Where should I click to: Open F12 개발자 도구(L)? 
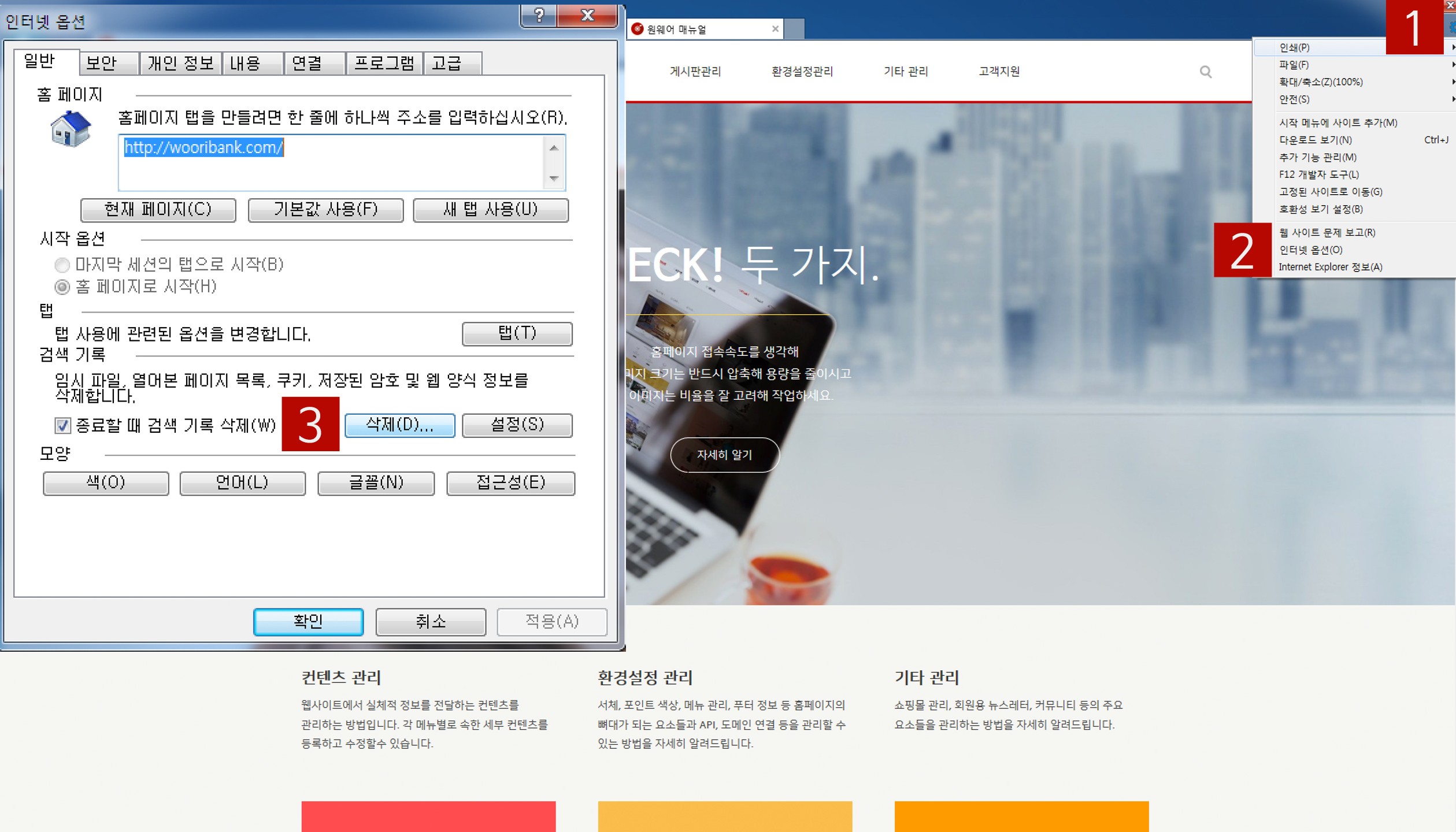pyautogui.click(x=1354, y=174)
